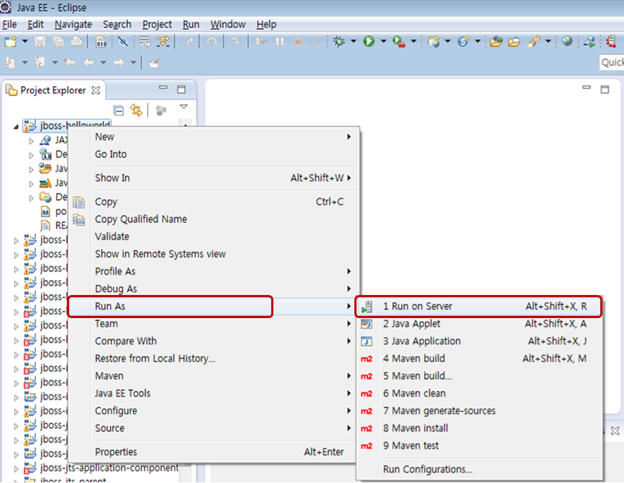
Task: Click the Quick Access search field
Action: coord(611,62)
